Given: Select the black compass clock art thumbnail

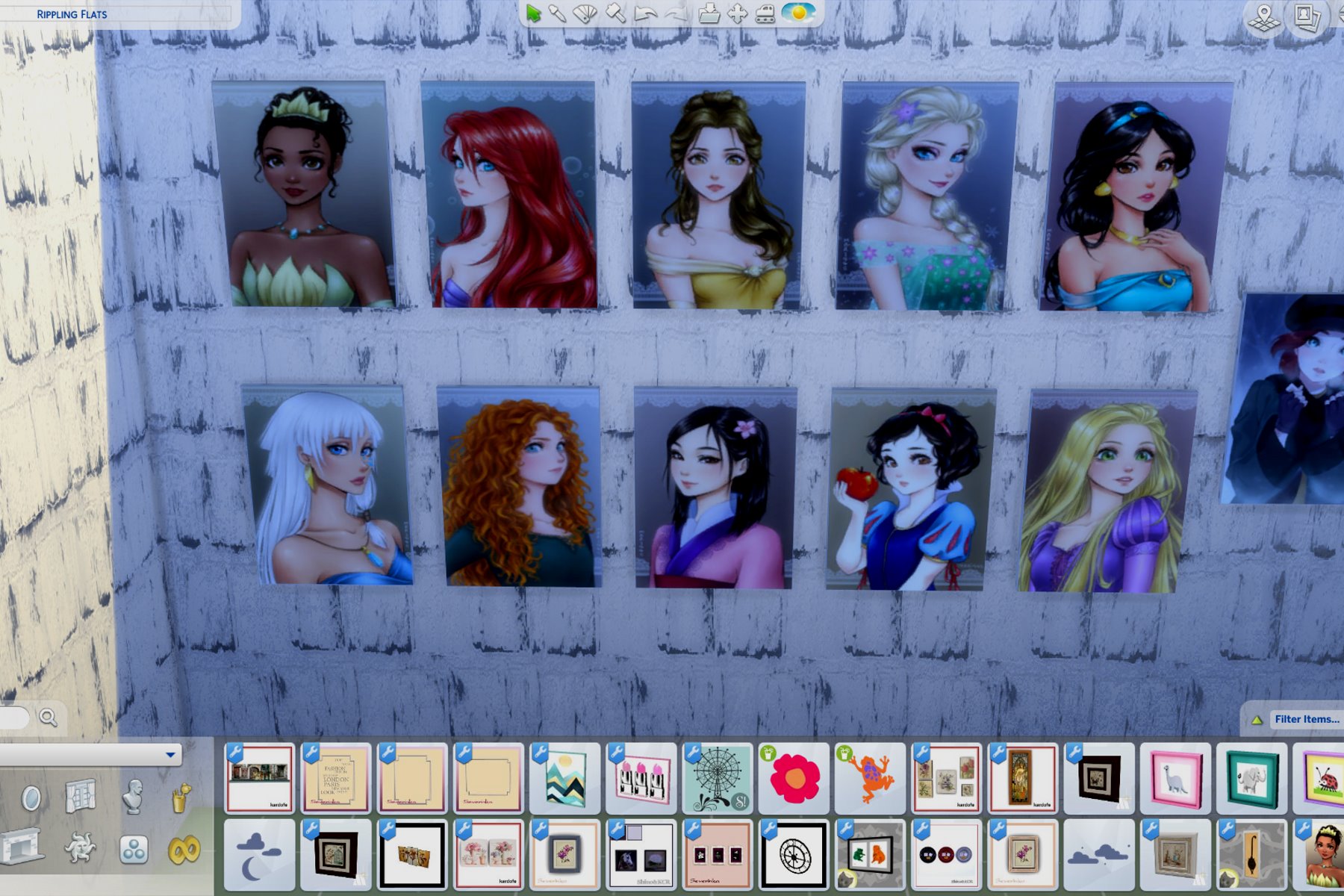Looking at the screenshot, I should tap(793, 854).
